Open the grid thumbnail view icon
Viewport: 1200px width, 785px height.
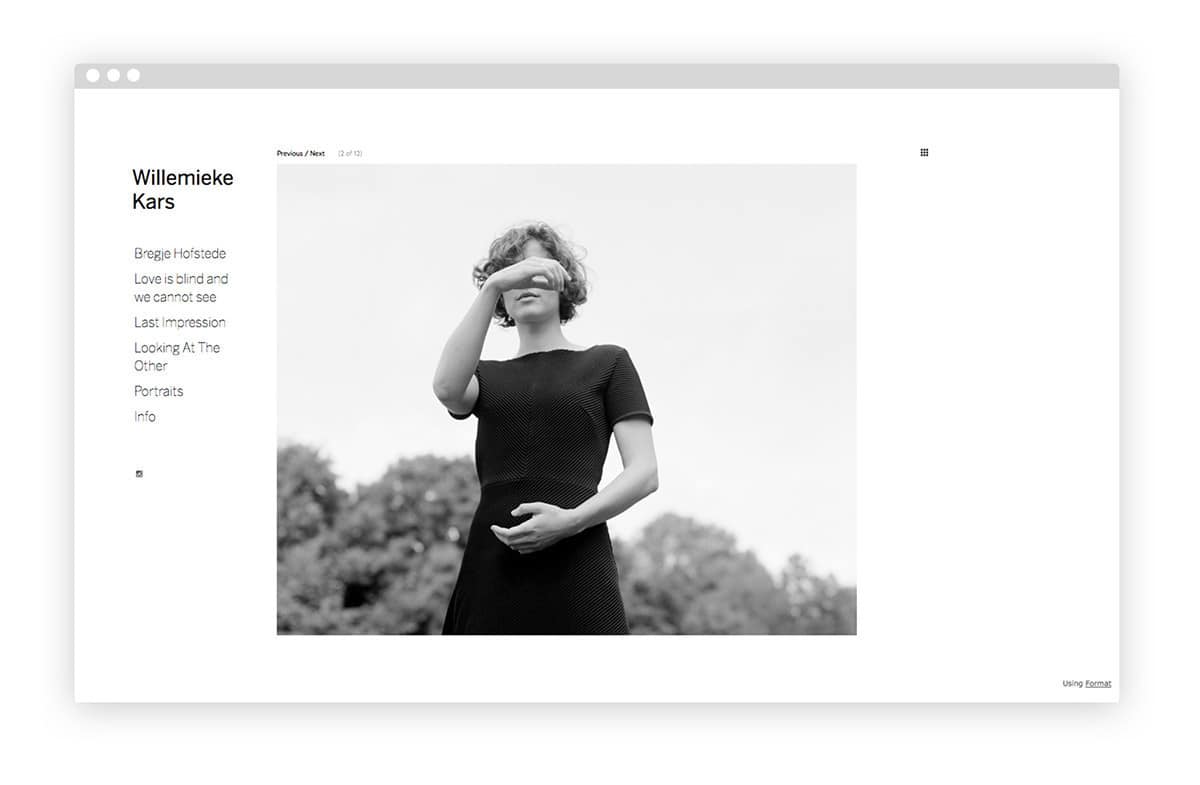coord(924,153)
